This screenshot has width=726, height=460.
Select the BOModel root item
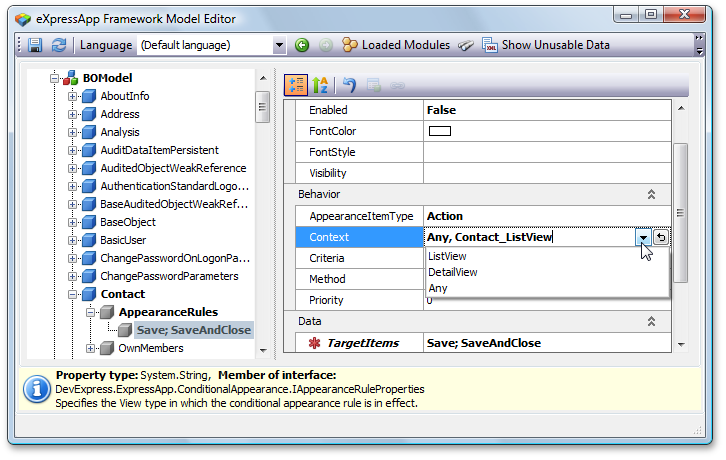click(107, 78)
